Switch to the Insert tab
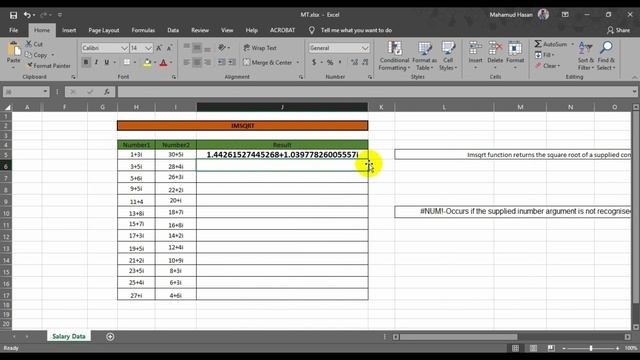The width and height of the screenshot is (640, 360). (69, 30)
